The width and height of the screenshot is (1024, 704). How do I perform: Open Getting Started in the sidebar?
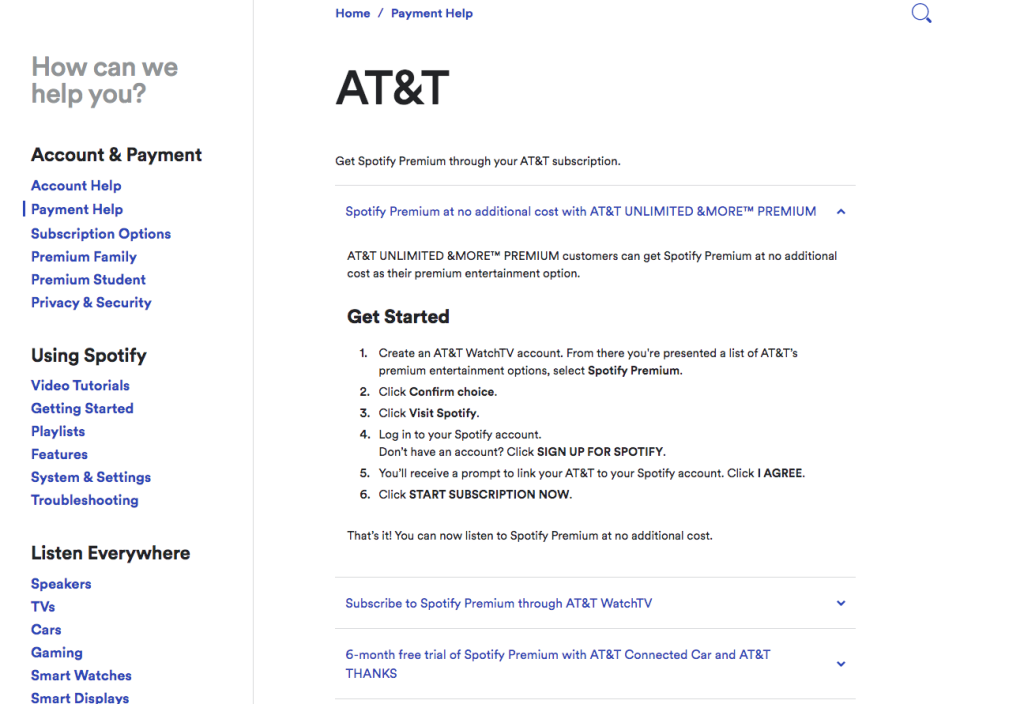pos(82,408)
